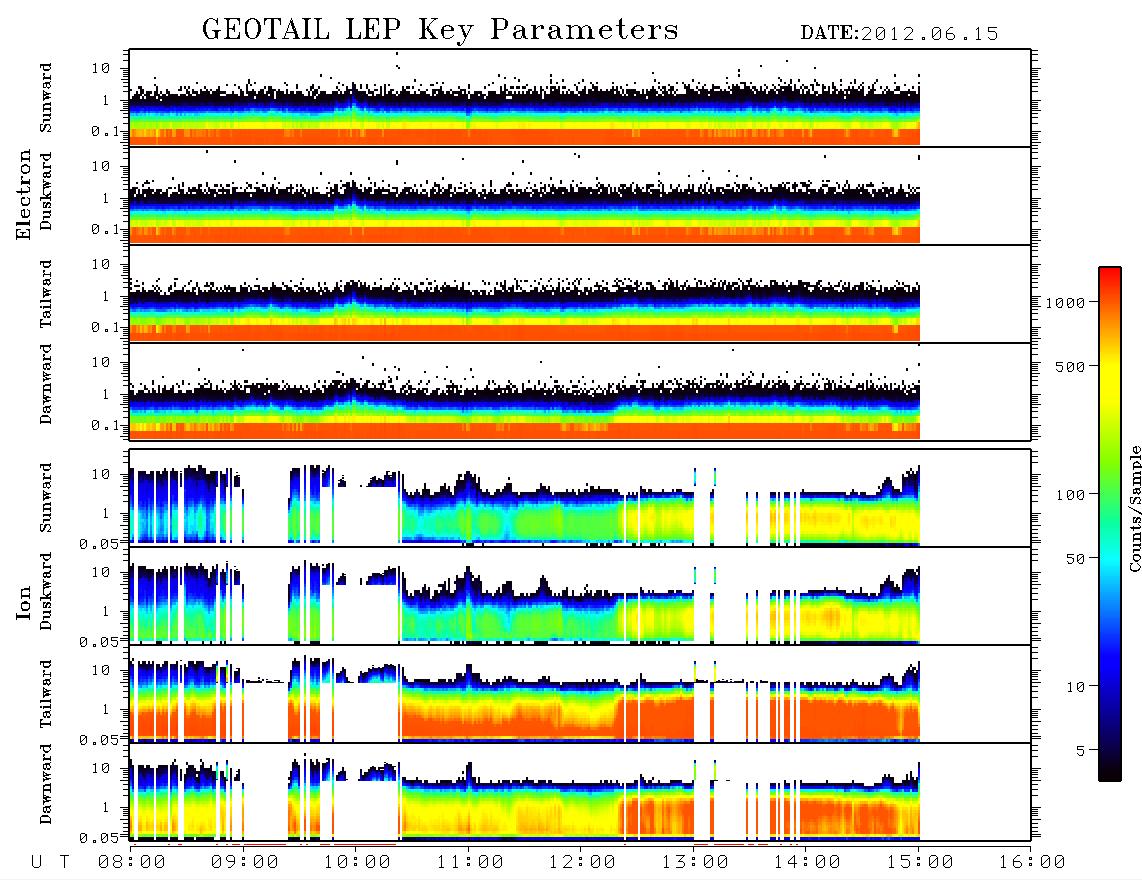Click the 500 colorbar tick label
This screenshot has width=1142, height=880.
coord(1071,366)
